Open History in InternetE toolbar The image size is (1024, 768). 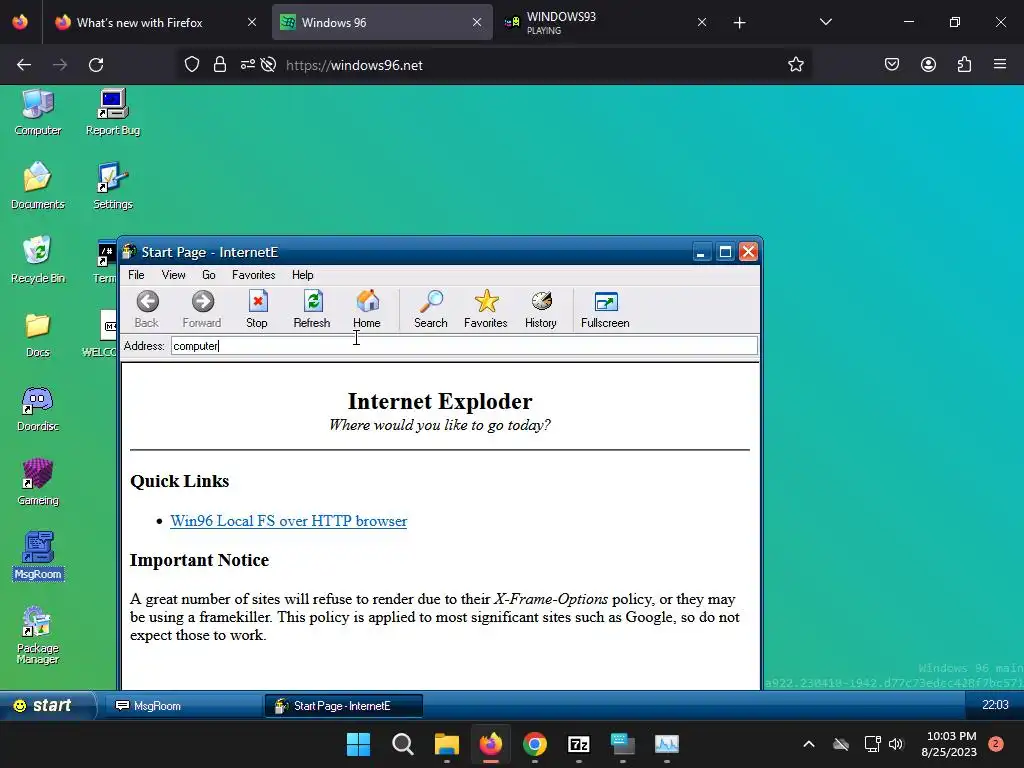[x=541, y=309]
